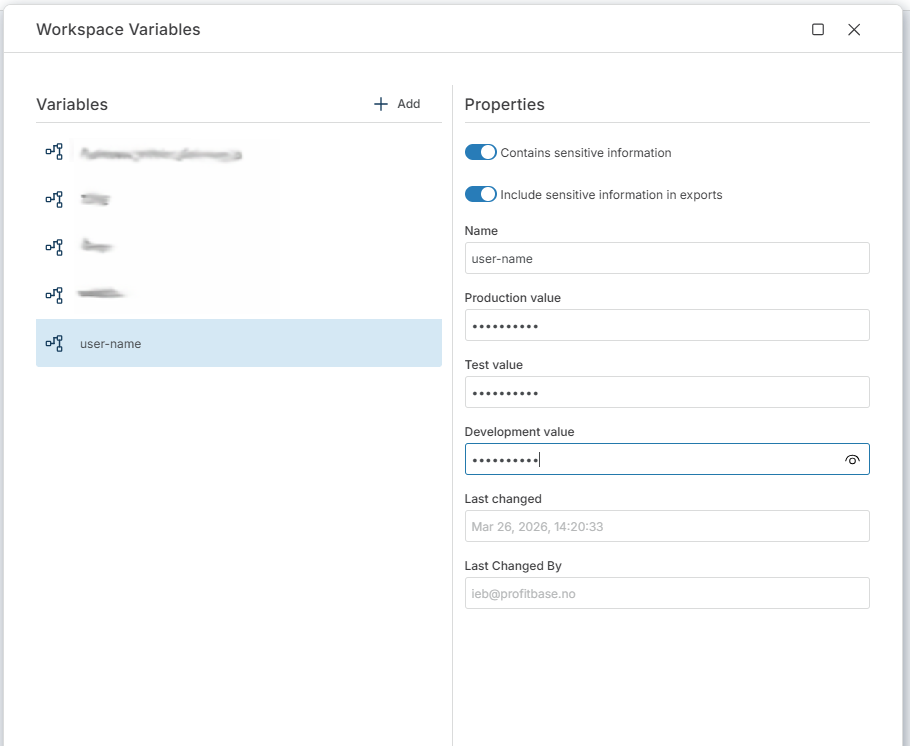Focus the Production value field
Image resolution: width=910 pixels, height=746 pixels.
click(666, 325)
